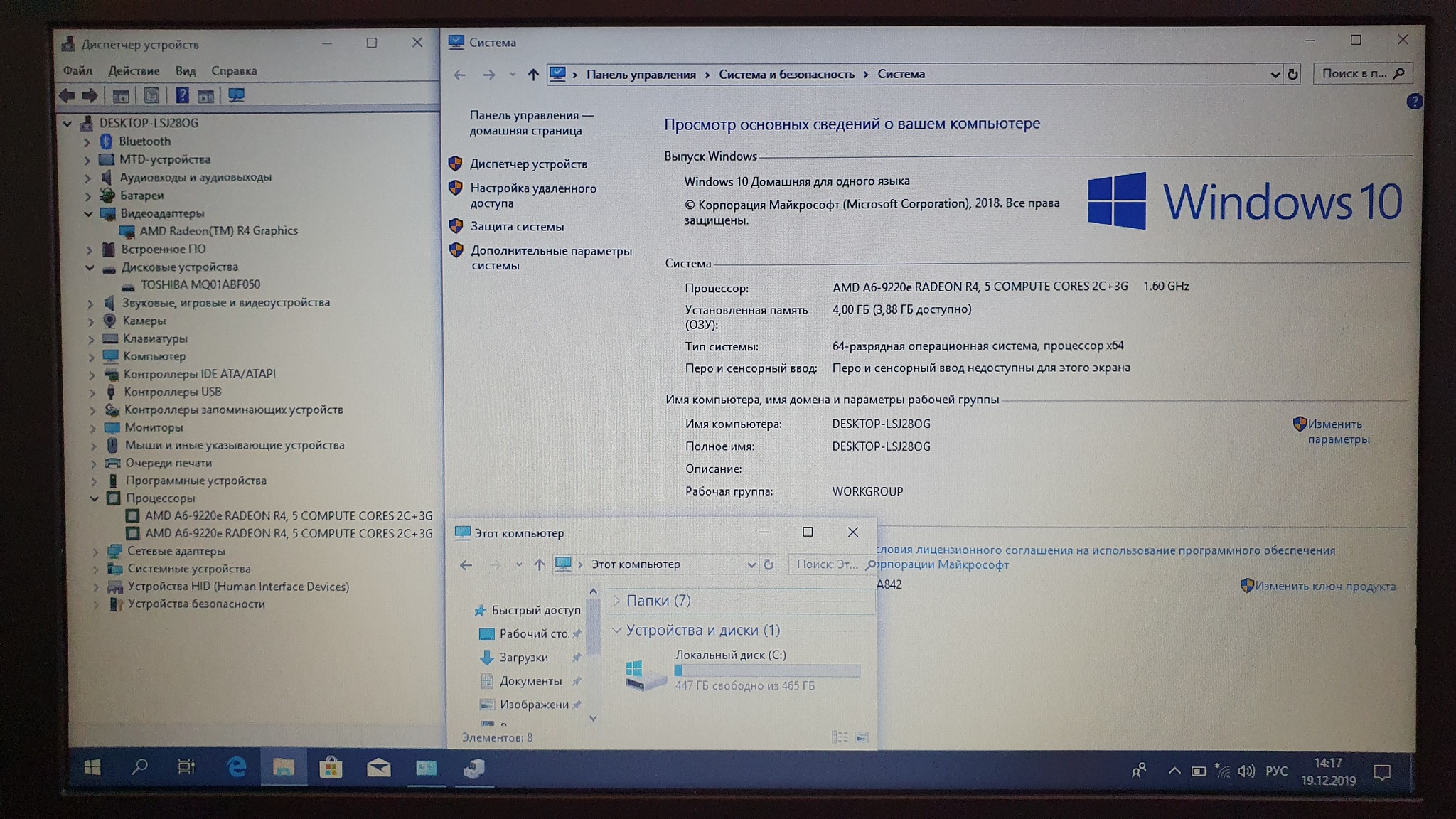This screenshot has height=819, width=1456.
Task: Open the Действие menu
Action: point(134,70)
